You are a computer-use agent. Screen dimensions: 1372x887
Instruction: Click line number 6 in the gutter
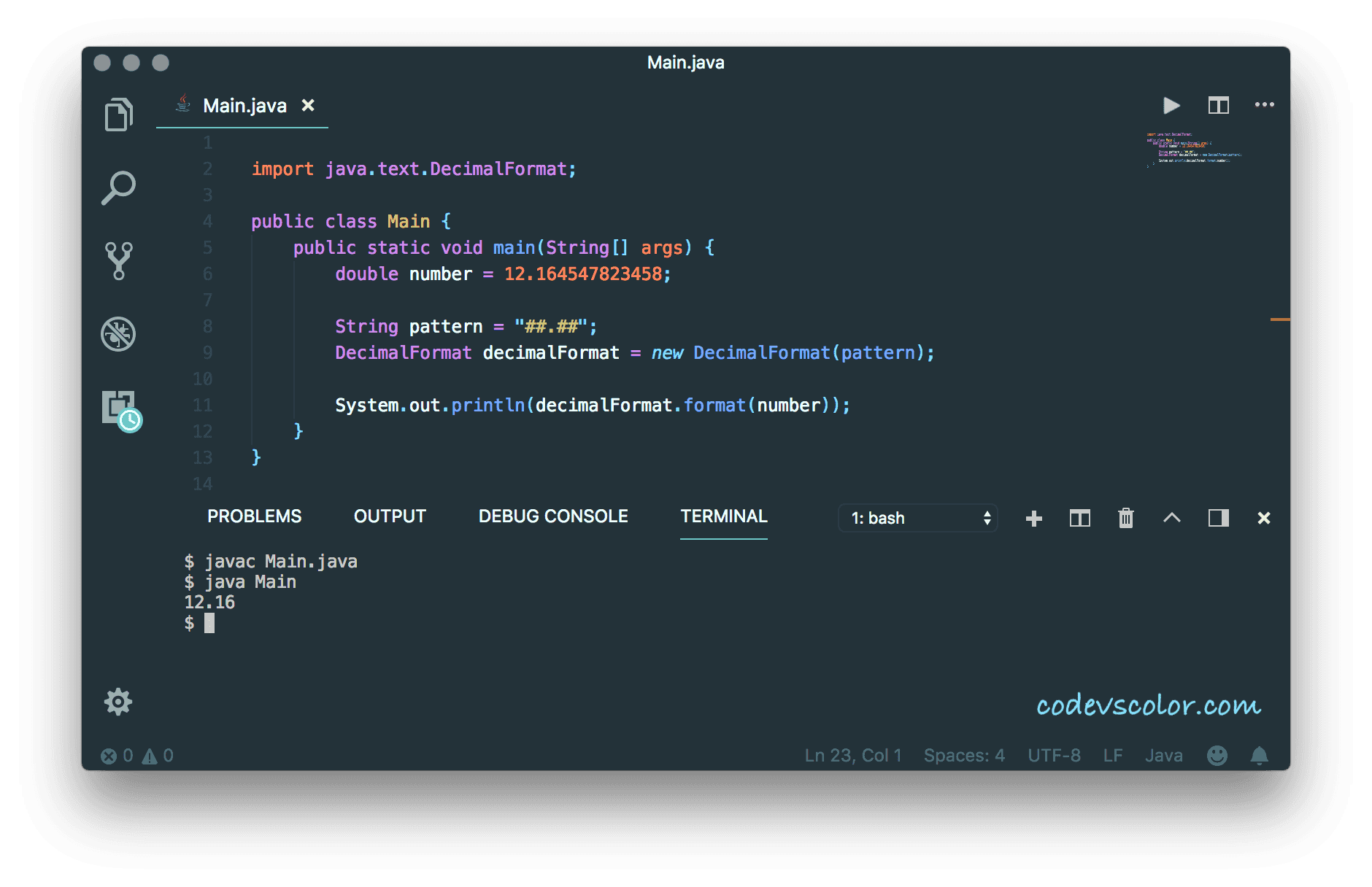click(x=208, y=274)
